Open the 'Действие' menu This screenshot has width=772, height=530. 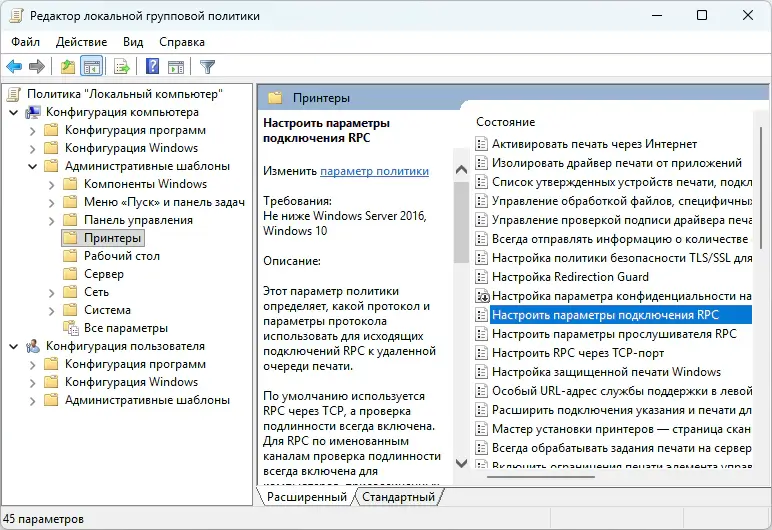click(x=81, y=42)
